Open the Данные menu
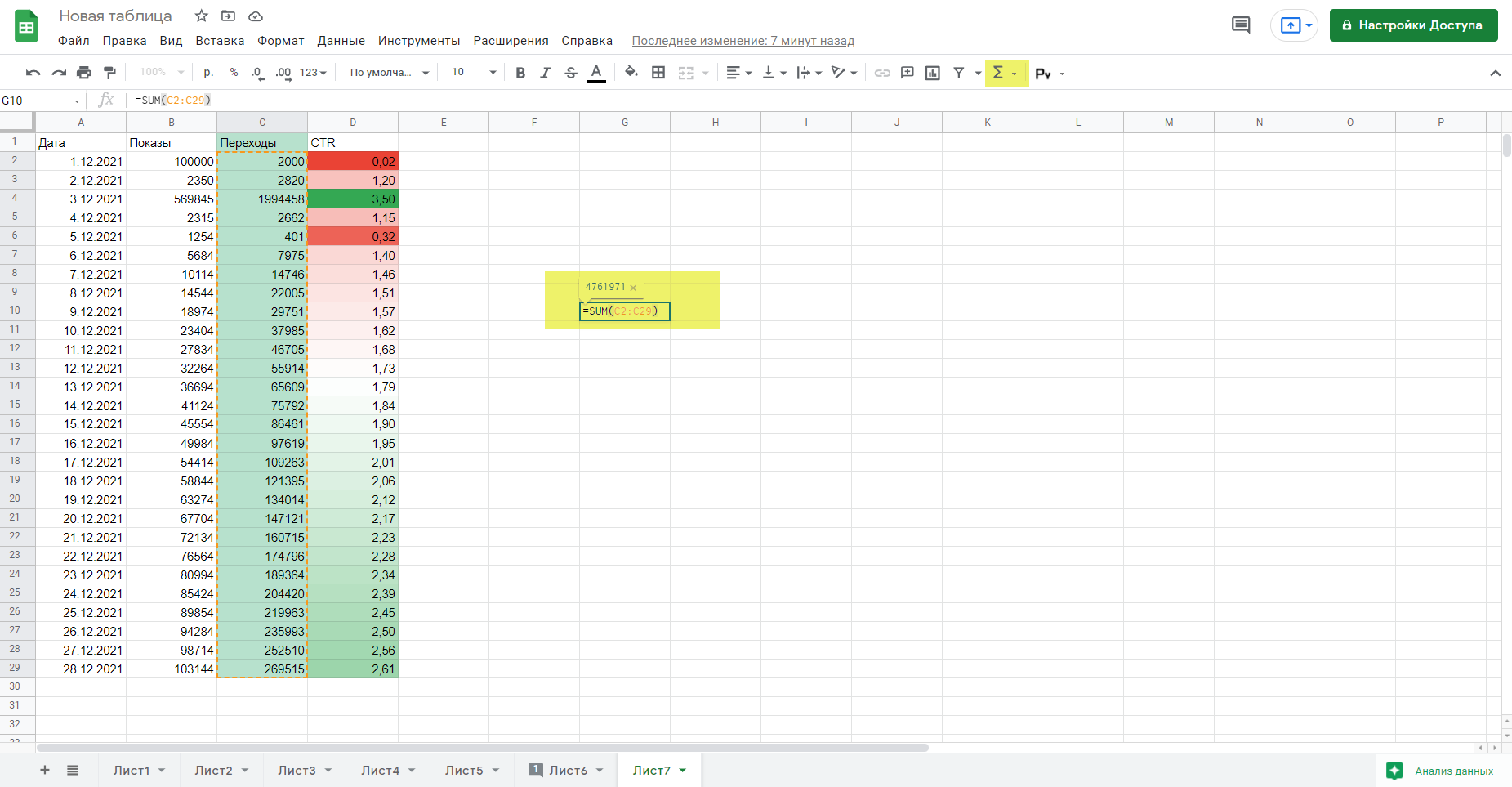This screenshot has height=787, width=1512. (x=341, y=41)
